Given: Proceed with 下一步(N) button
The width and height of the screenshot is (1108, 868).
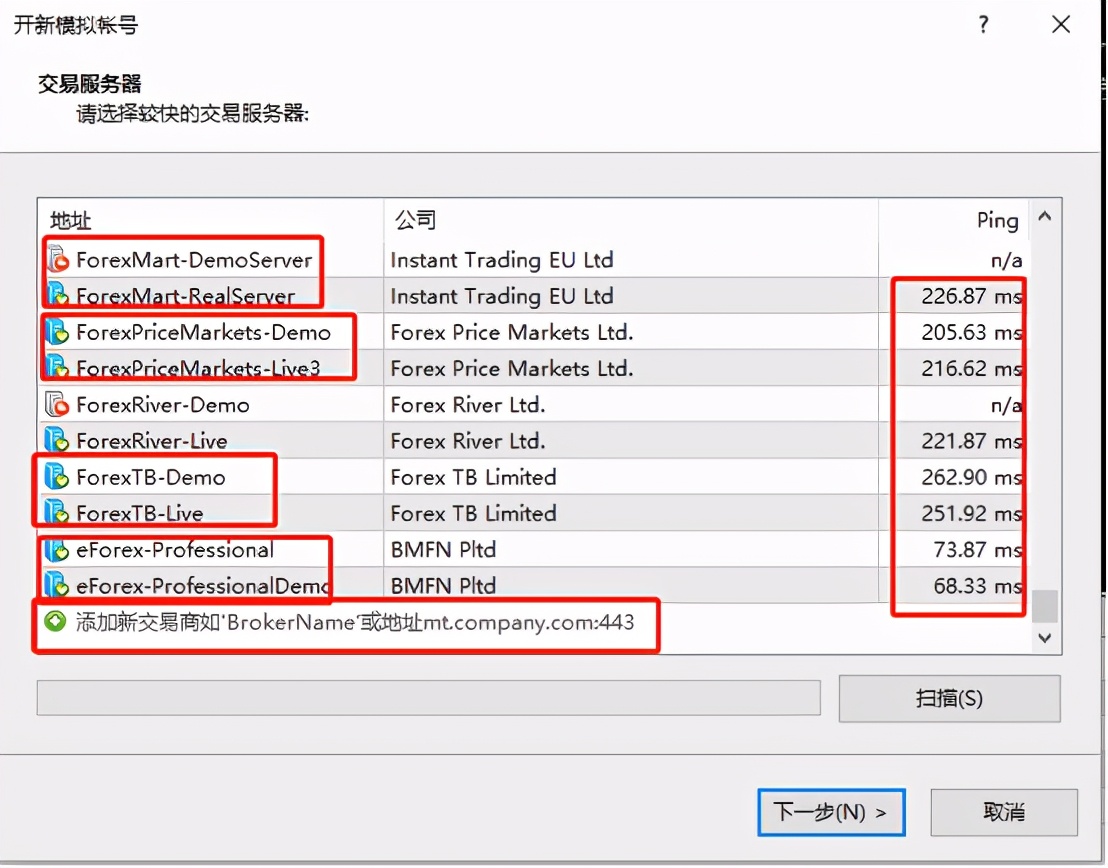Looking at the screenshot, I should 831,812.
